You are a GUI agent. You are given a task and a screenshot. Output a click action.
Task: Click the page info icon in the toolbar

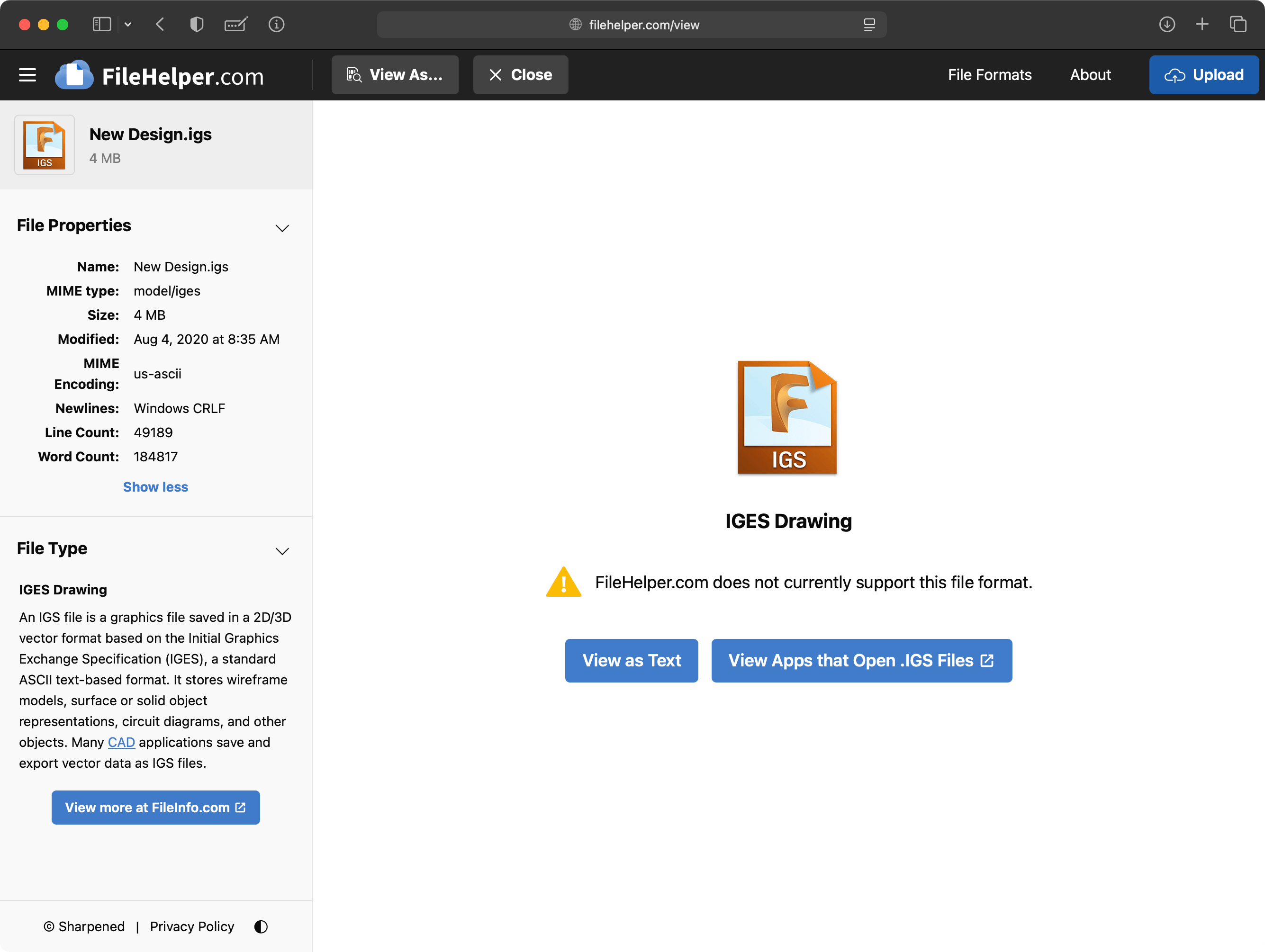tap(277, 25)
